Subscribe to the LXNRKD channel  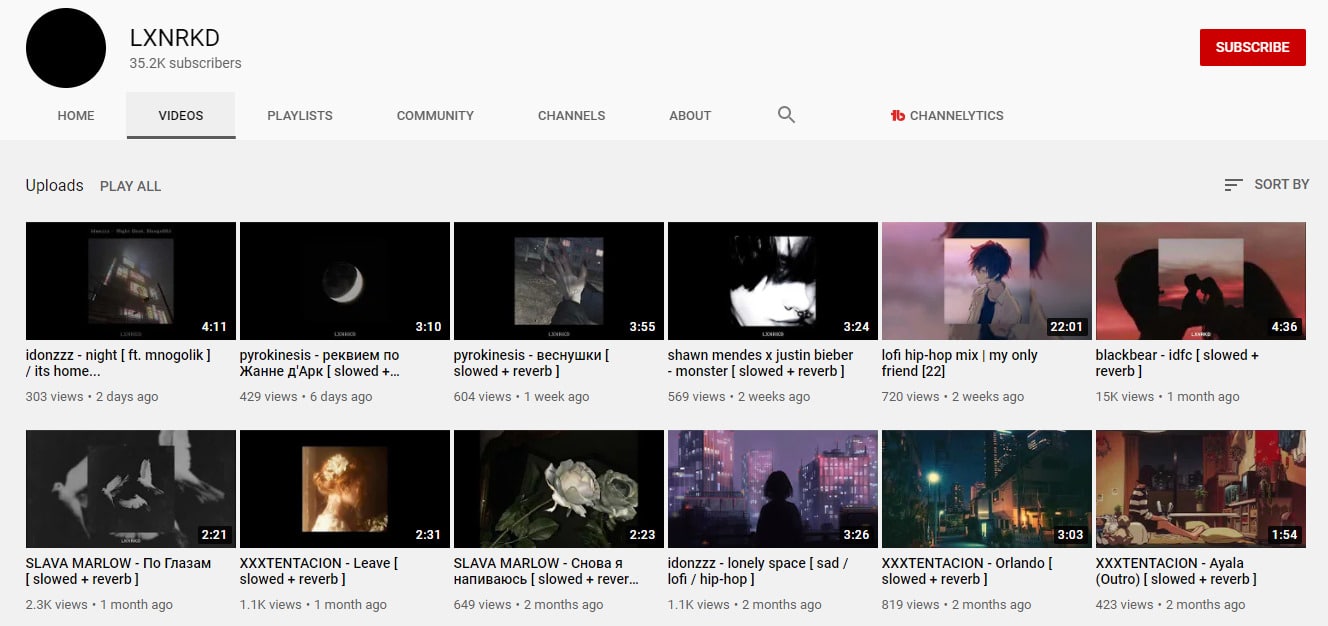pyautogui.click(x=1252, y=47)
